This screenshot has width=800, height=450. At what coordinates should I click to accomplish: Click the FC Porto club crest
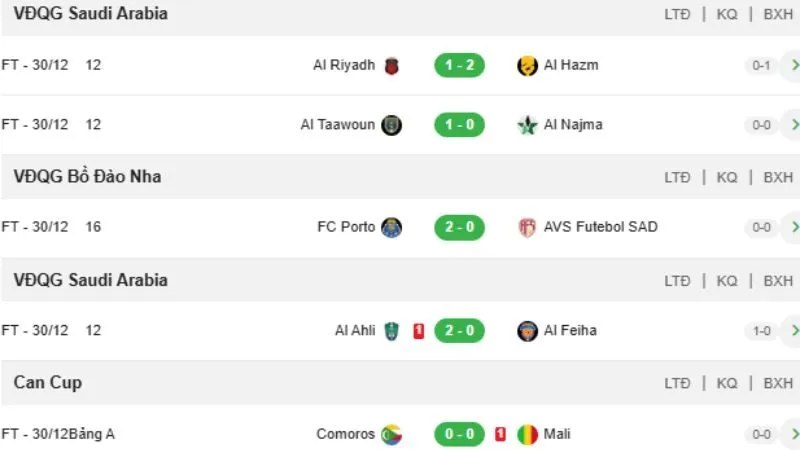pyautogui.click(x=391, y=227)
